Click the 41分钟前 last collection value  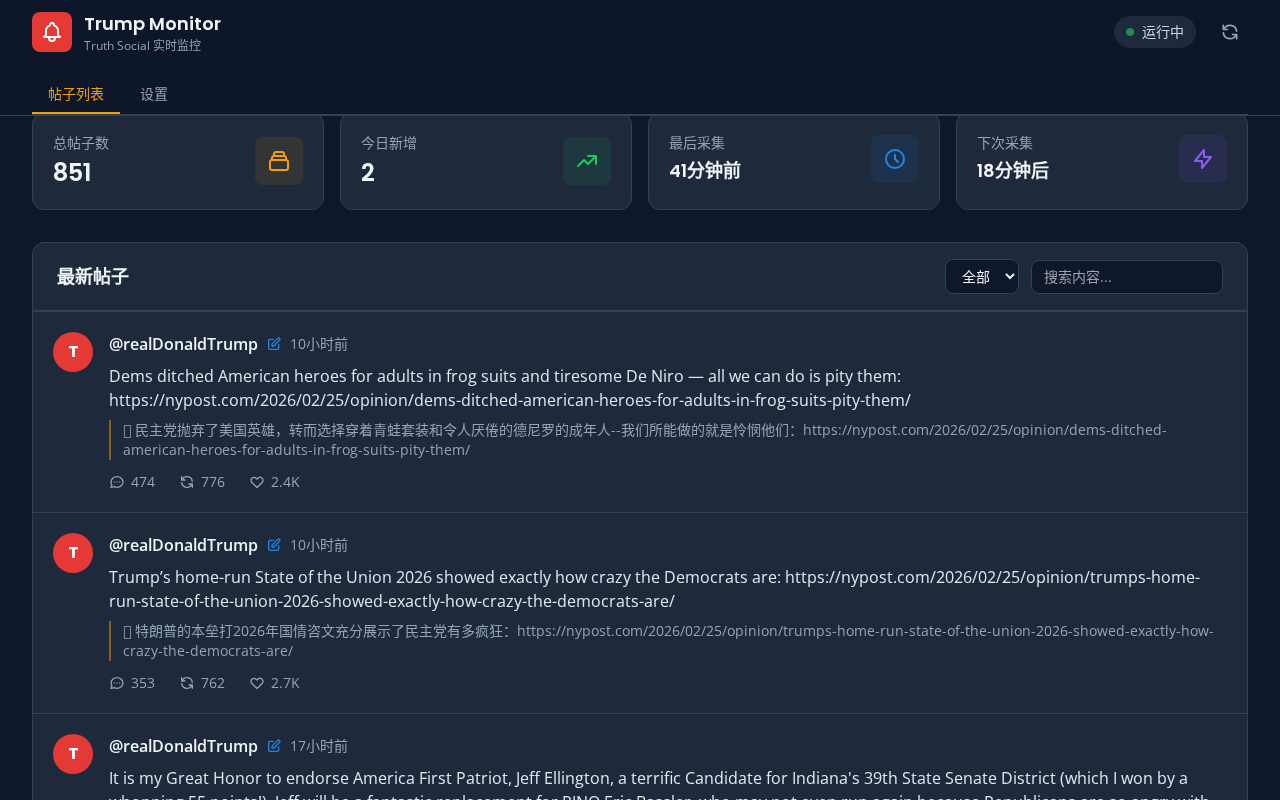pyautogui.click(x=705, y=171)
